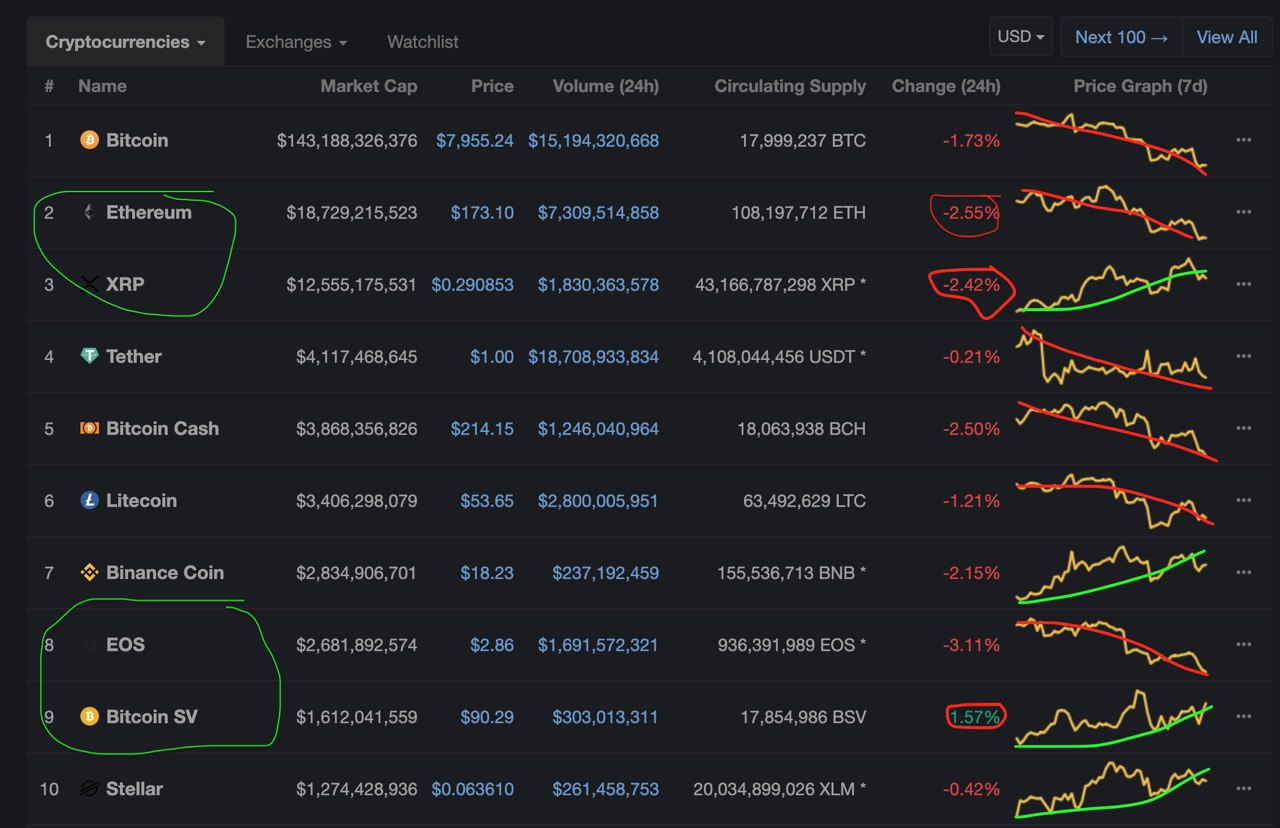
Task: Open the more options menu for Ethereum
Action: coord(1244,212)
